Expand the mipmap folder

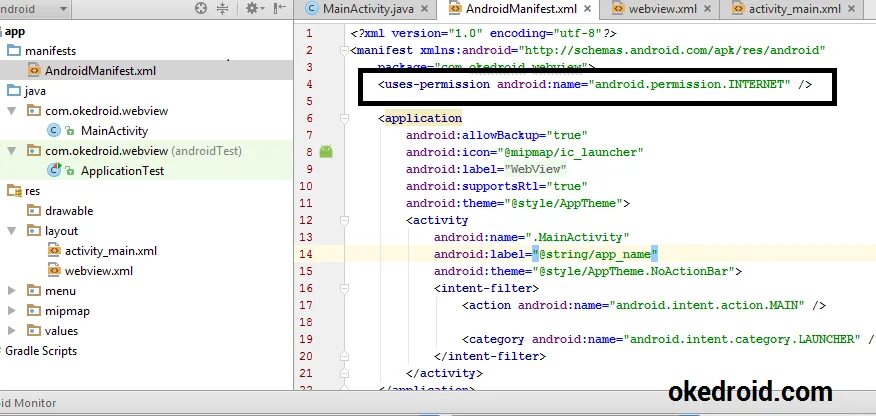12,311
